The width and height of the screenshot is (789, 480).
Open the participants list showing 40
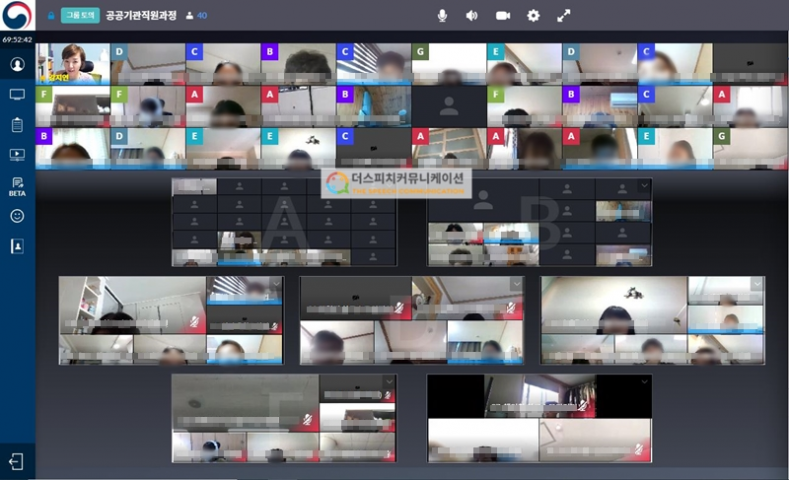197,16
